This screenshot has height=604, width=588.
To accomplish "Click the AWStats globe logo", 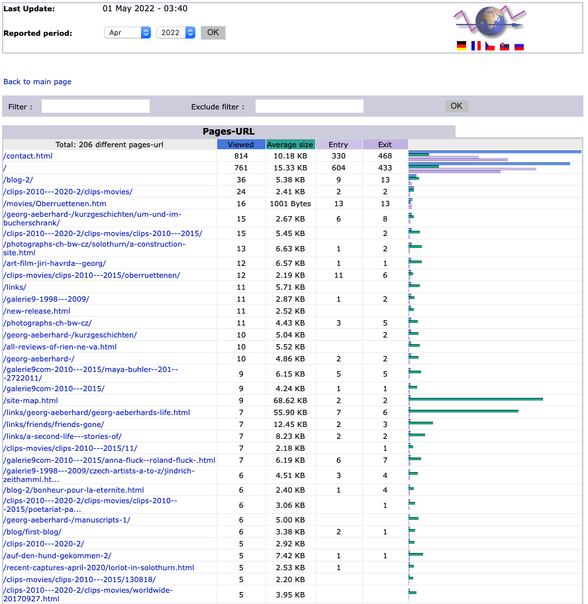I will pyautogui.click(x=490, y=21).
